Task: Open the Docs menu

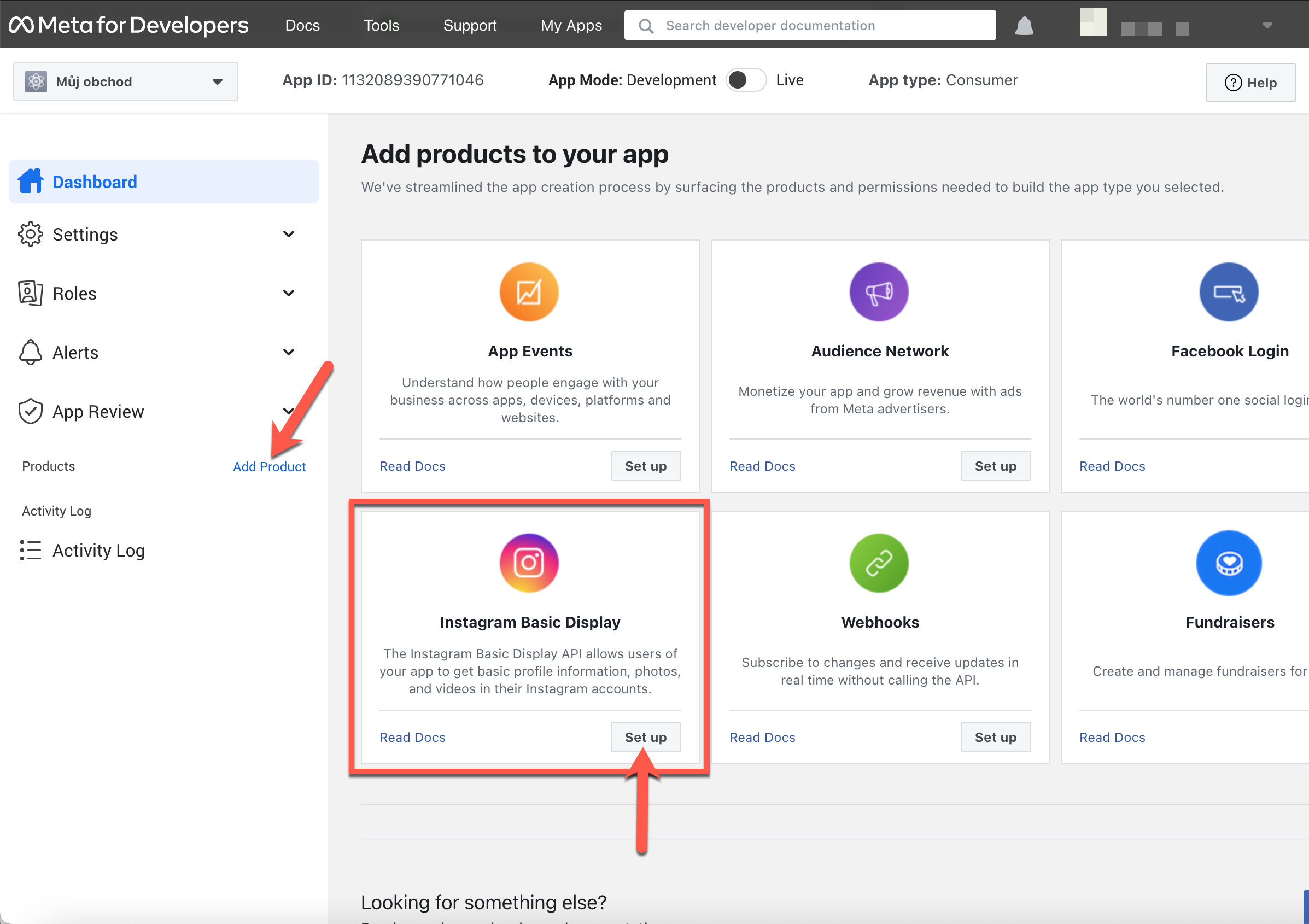Action: point(302,26)
